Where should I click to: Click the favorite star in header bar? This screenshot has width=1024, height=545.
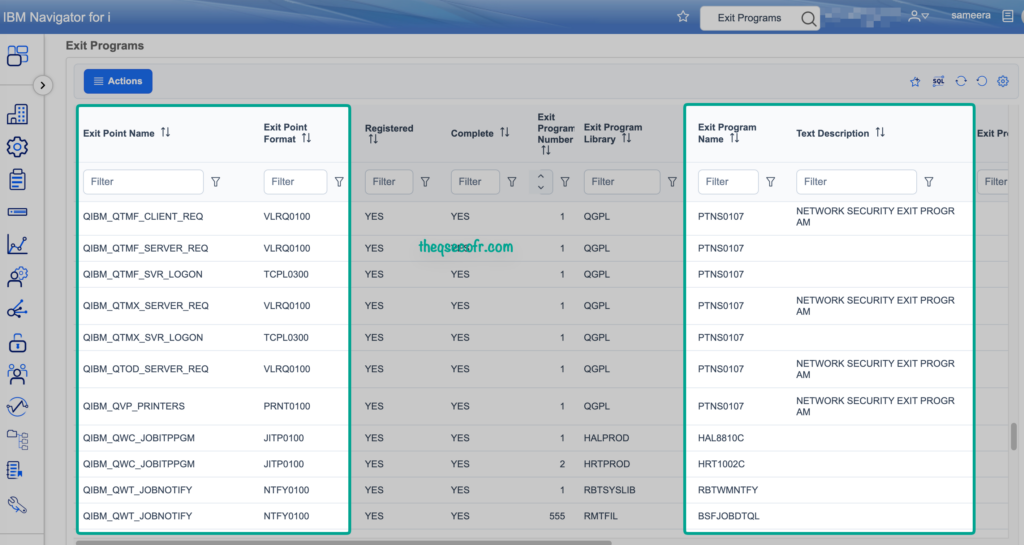click(683, 16)
